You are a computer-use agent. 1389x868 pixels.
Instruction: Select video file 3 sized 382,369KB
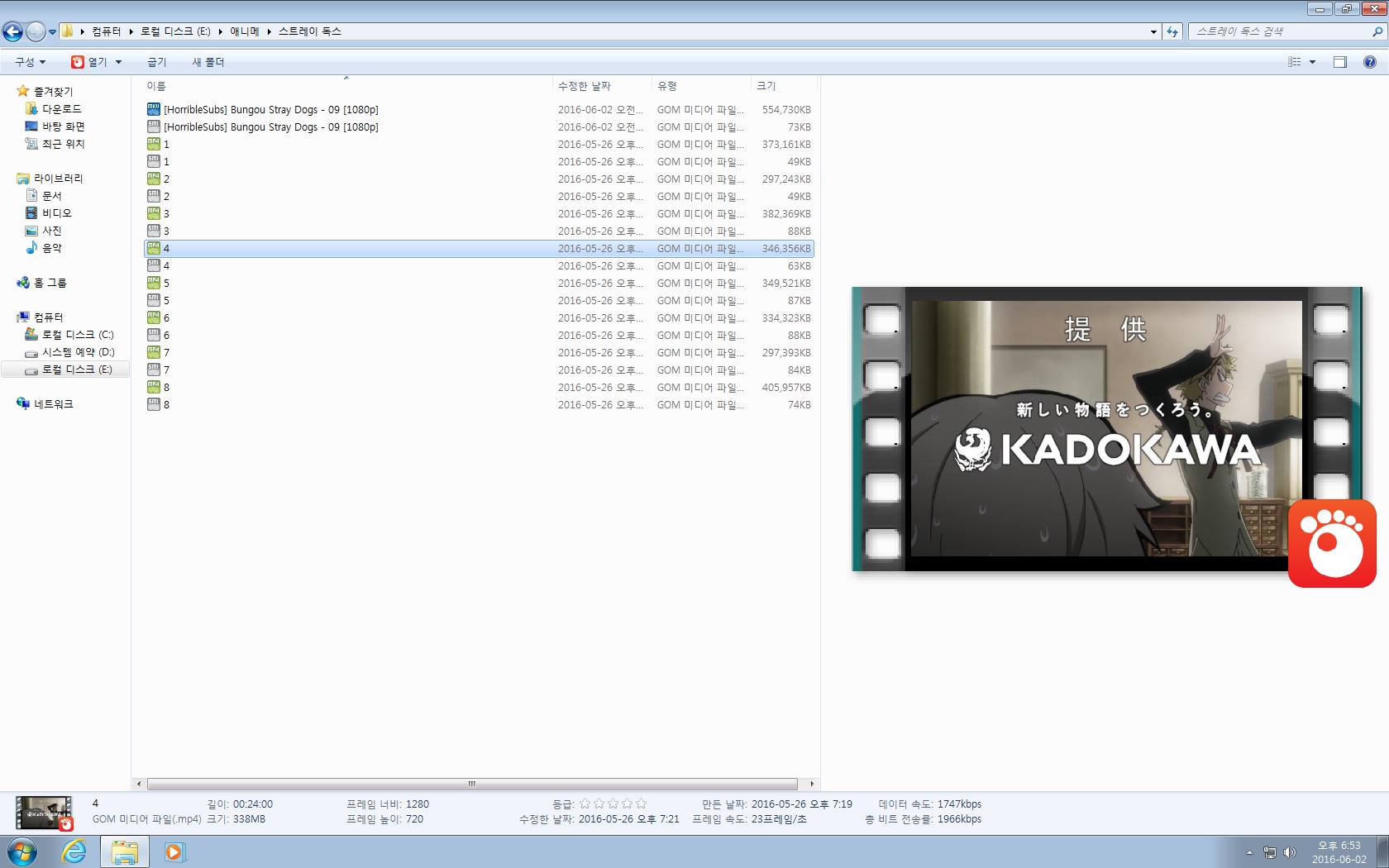(x=480, y=213)
